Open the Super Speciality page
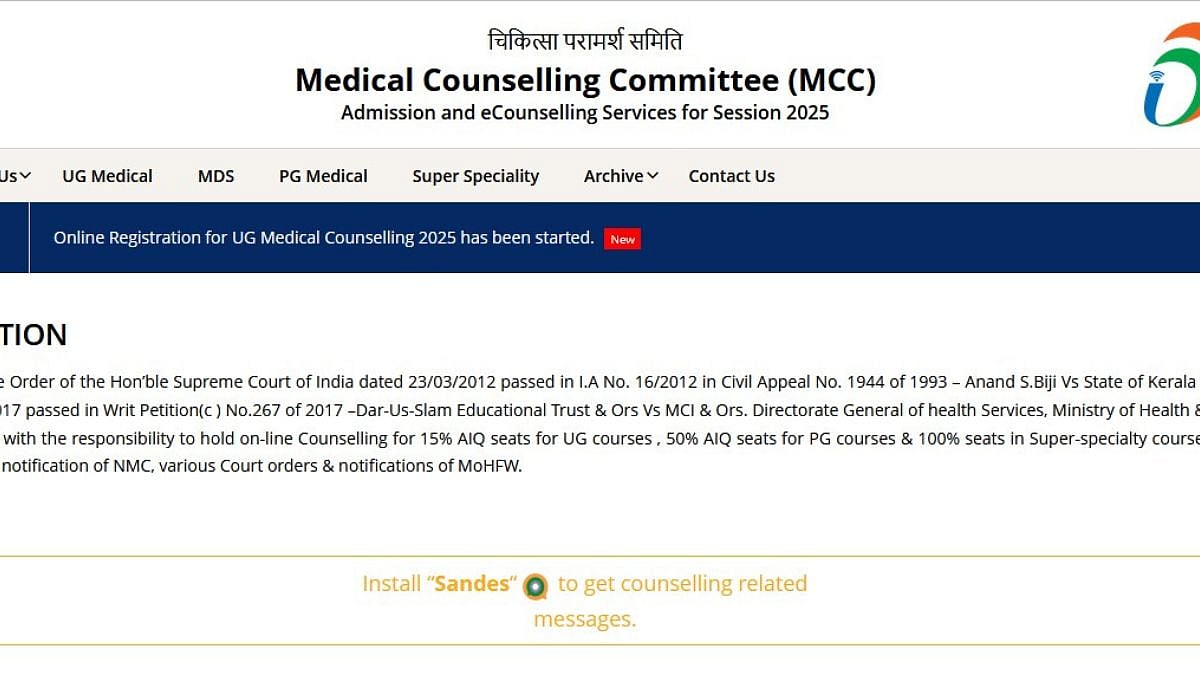 click(x=475, y=176)
